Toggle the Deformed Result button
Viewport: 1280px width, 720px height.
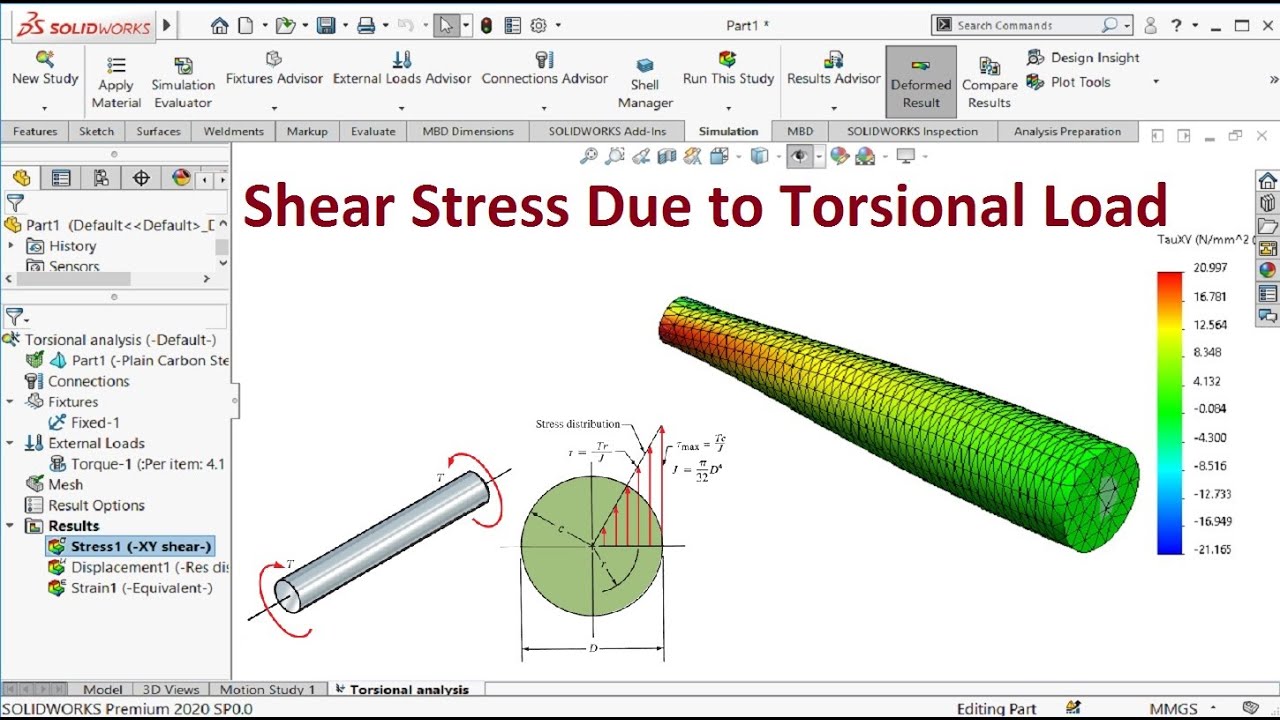[921, 80]
